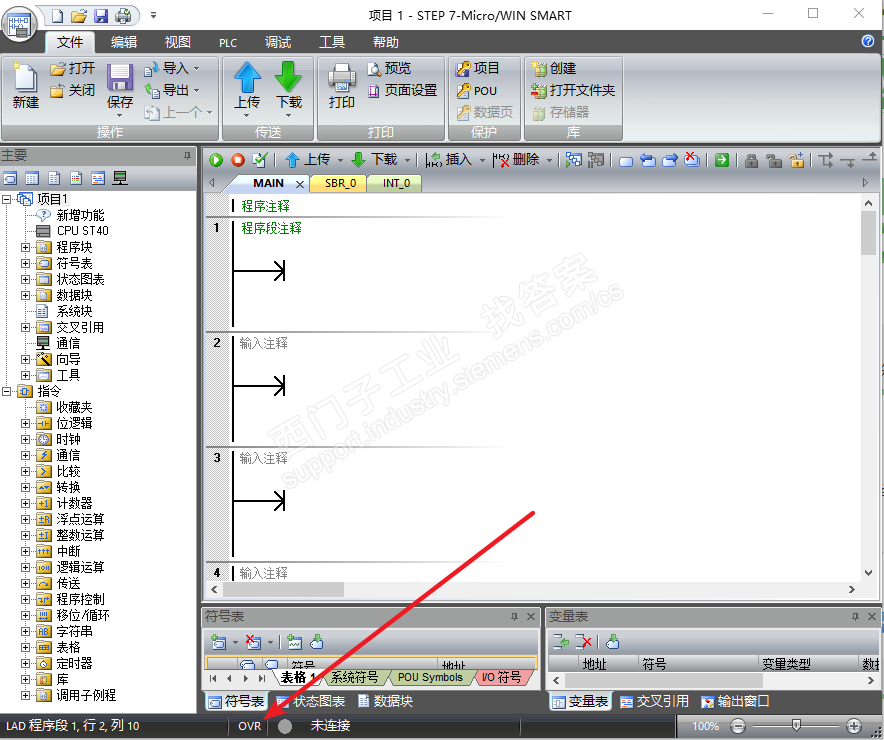Click the 预览 print preview button
Image resolution: width=884 pixels, height=740 pixels.
[390, 69]
